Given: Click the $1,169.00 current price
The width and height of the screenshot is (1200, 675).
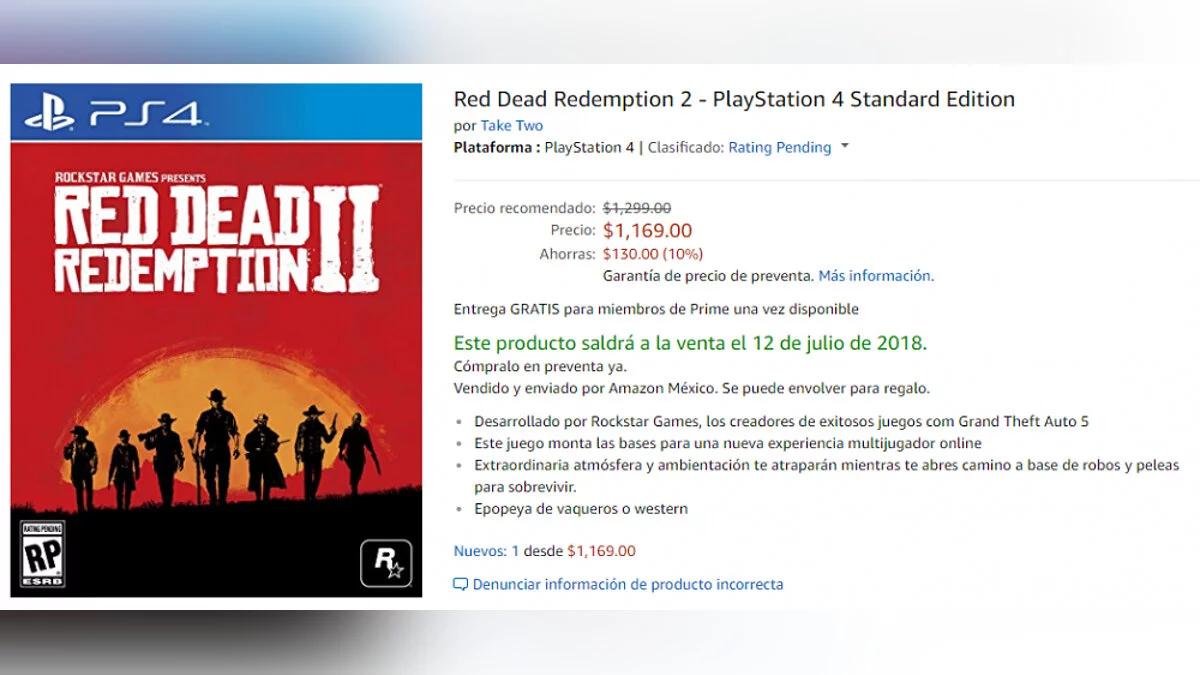Looking at the screenshot, I should [x=647, y=231].
